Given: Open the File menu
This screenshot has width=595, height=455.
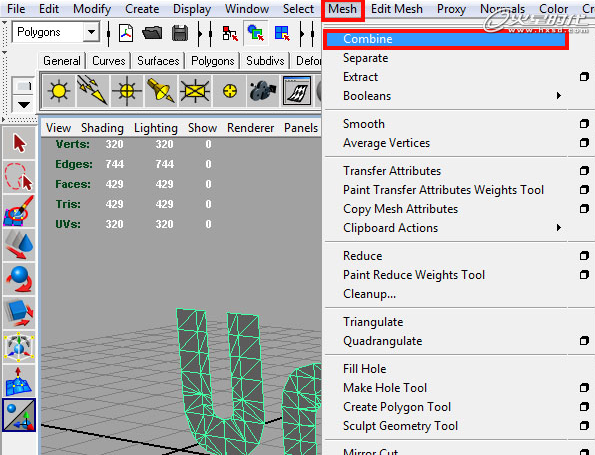Looking at the screenshot, I should pos(16,9).
